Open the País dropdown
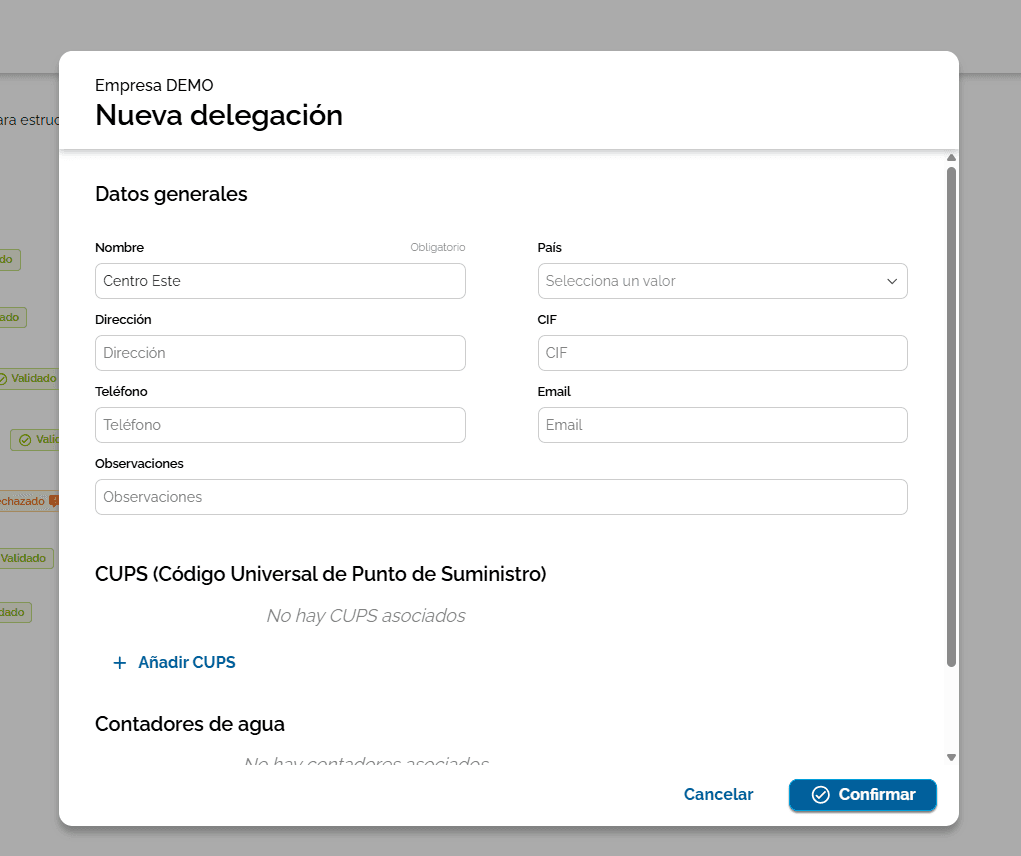This screenshot has width=1021, height=856. pos(722,281)
